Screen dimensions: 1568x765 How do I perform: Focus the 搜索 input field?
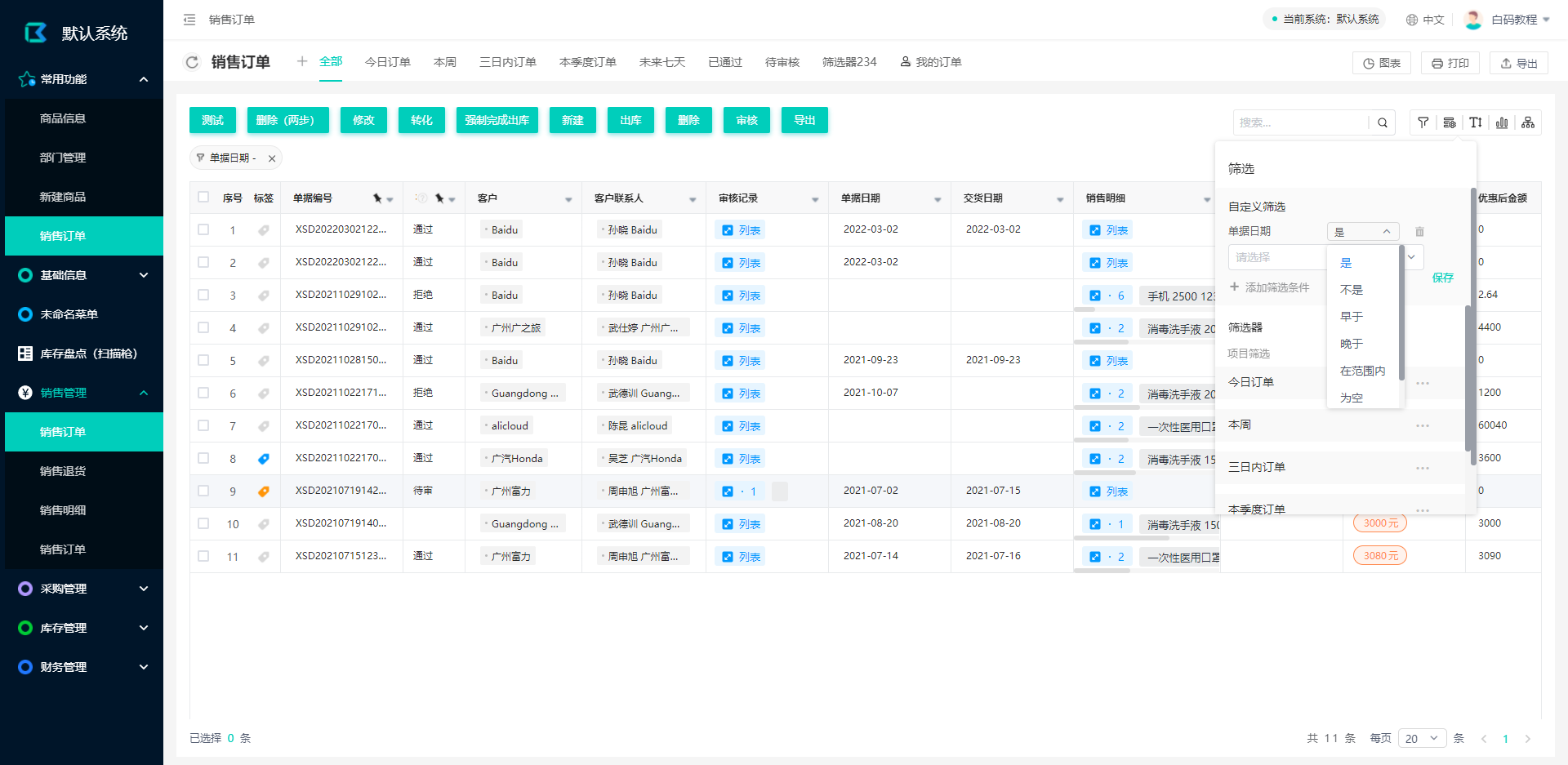click(x=1300, y=122)
